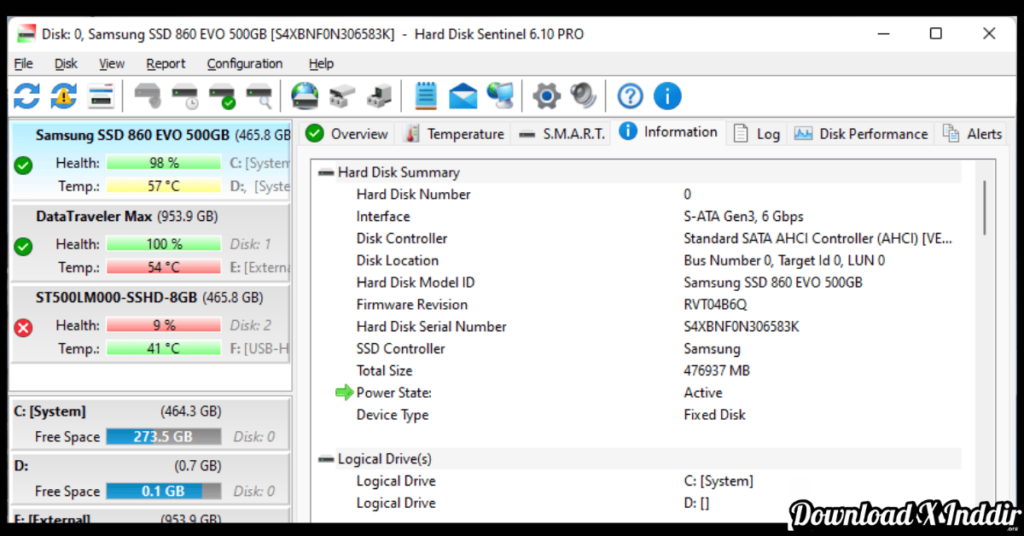Click the serial number S4XBNF0N306583K value
Image resolution: width=1024 pixels, height=536 pixels.
(741, 326)
